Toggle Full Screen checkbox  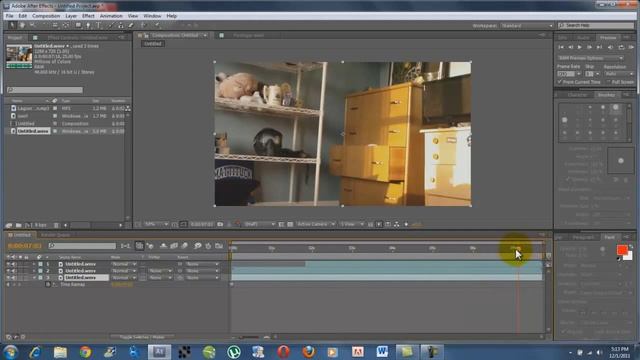tap(609, 82)
